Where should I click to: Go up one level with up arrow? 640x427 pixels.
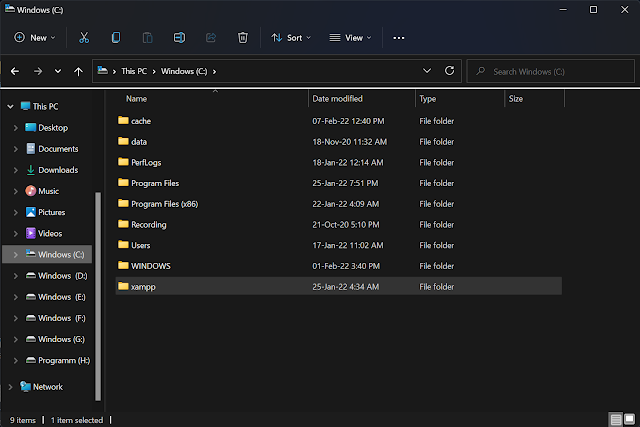(78, 71)
